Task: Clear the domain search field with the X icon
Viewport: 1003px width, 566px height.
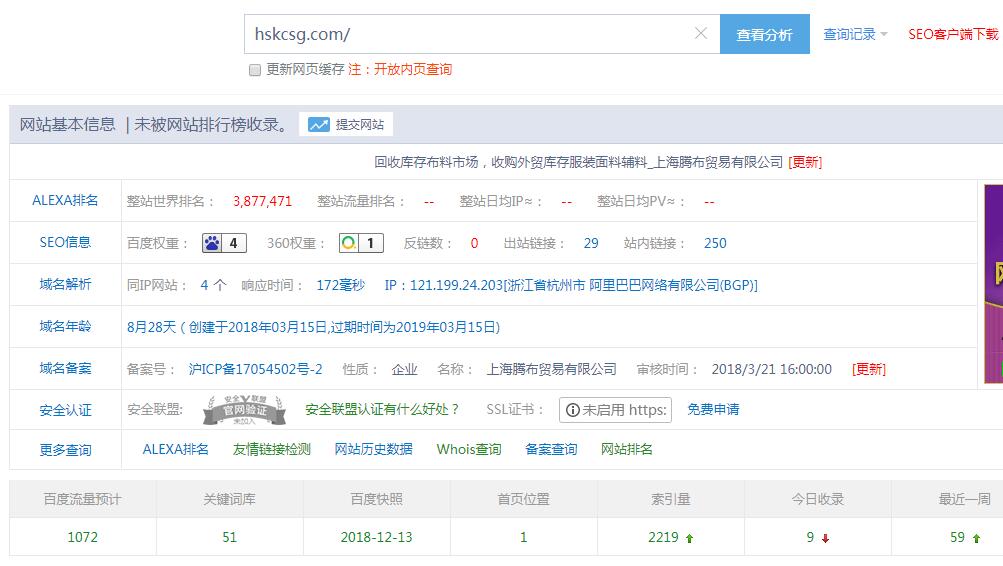Action: point(701,33)
